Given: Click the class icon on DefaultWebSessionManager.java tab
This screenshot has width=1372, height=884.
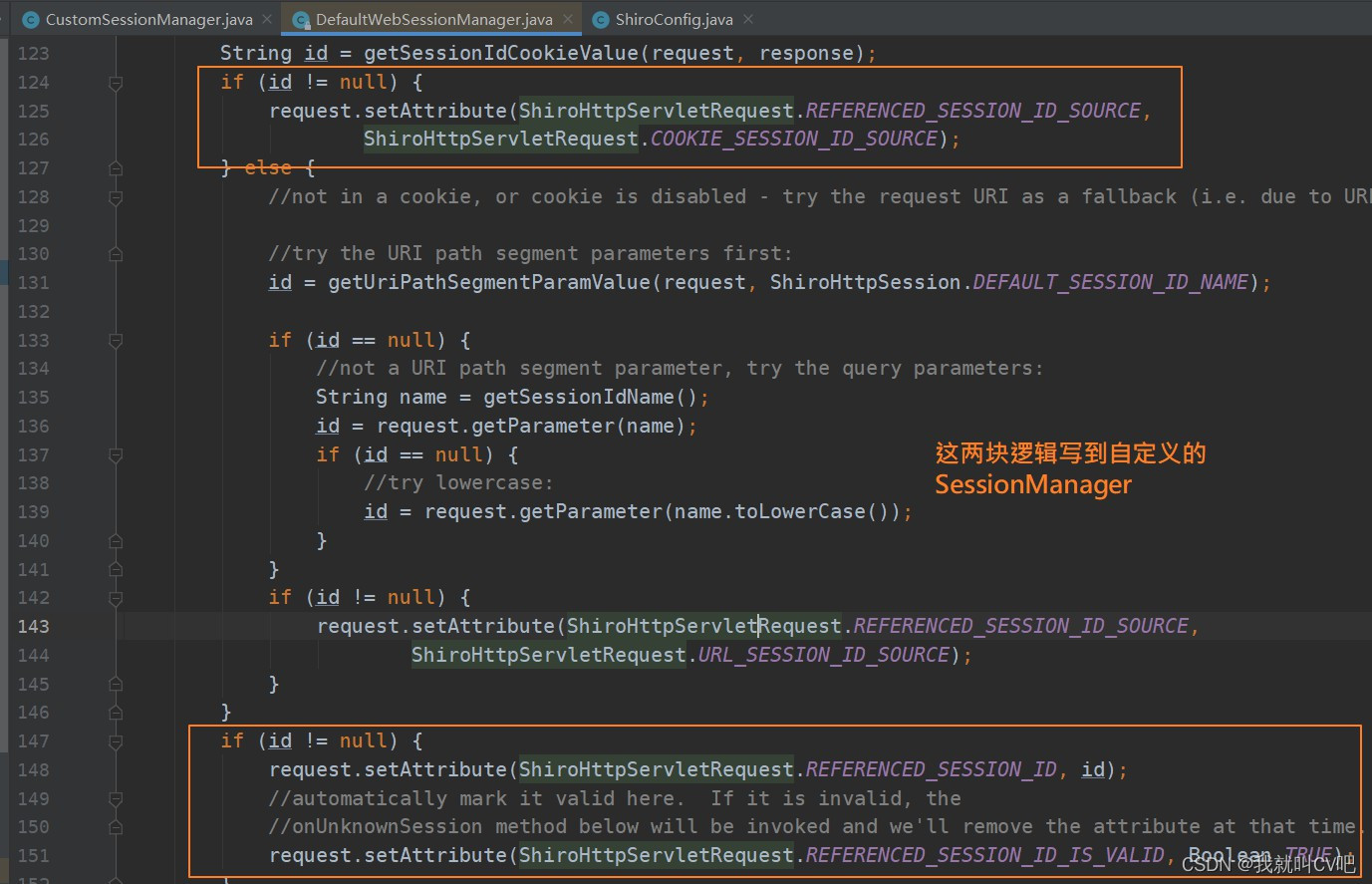Looking at the screenshot, I should click(301, 19).
